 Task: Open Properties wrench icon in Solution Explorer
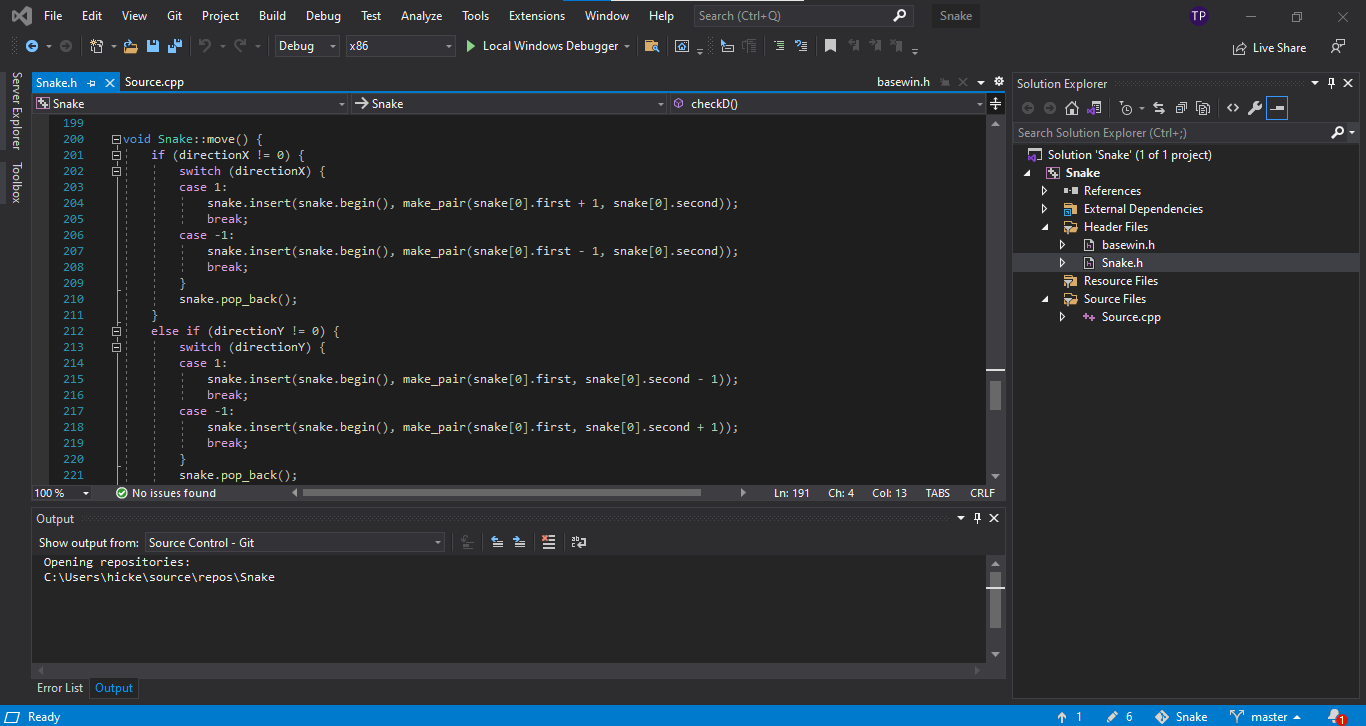click(x=1254, y=108)
